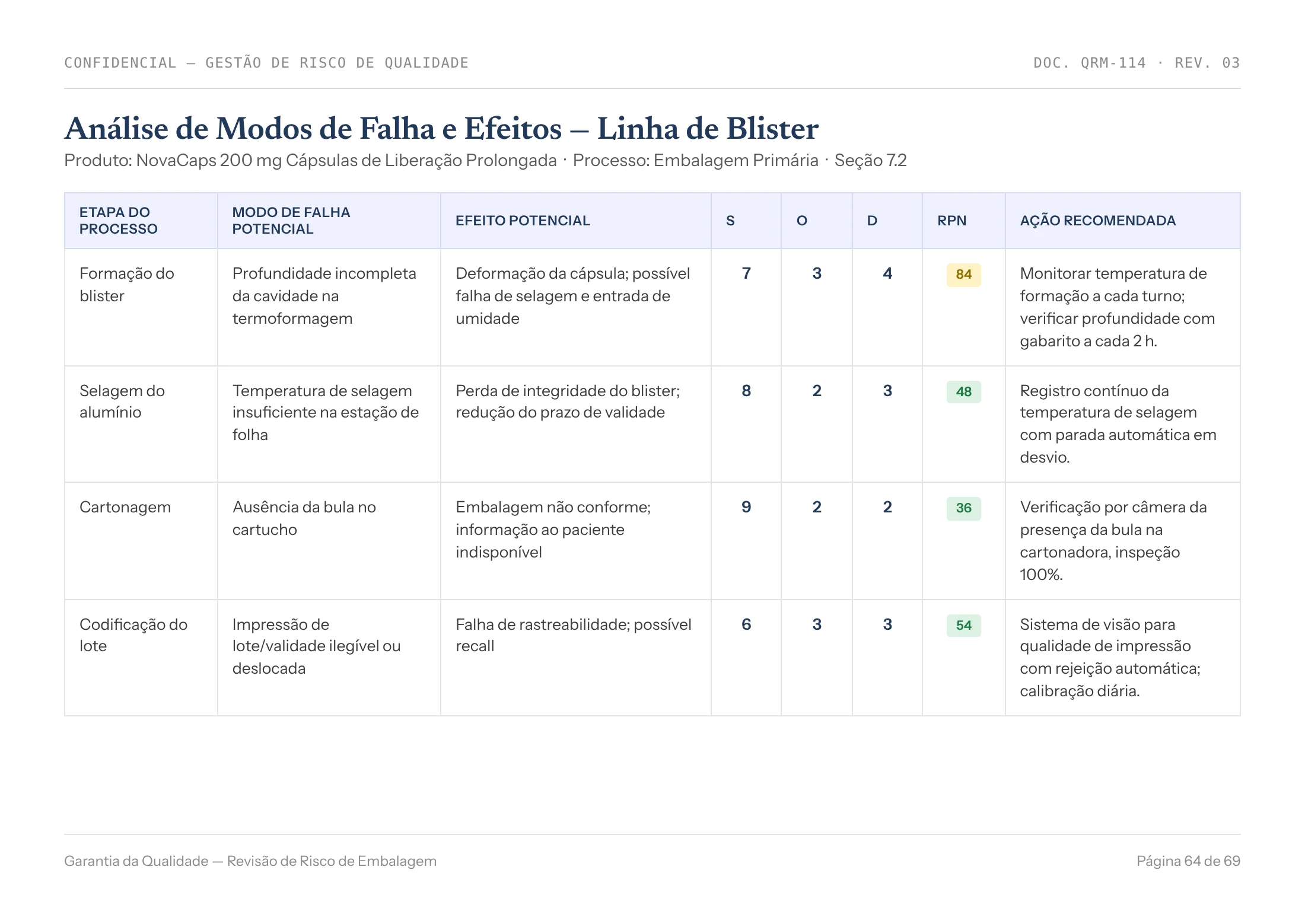Click severity value 6 in Codificação do lote row
1305x924 pixels.
pyautogui.click(x=746, y=625)
